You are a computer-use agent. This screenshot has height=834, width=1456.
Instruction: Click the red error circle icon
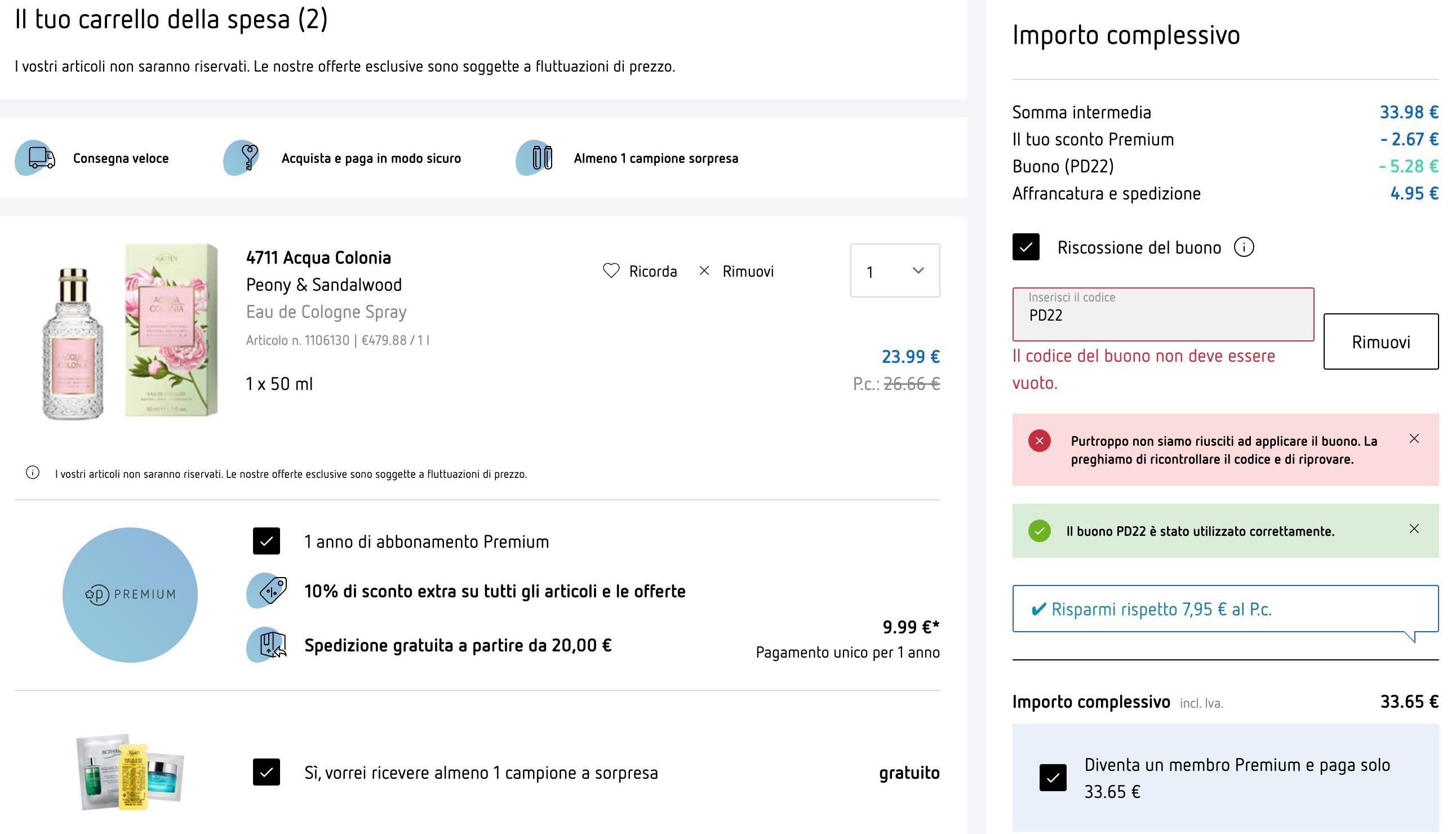(x=1039, y=441)
